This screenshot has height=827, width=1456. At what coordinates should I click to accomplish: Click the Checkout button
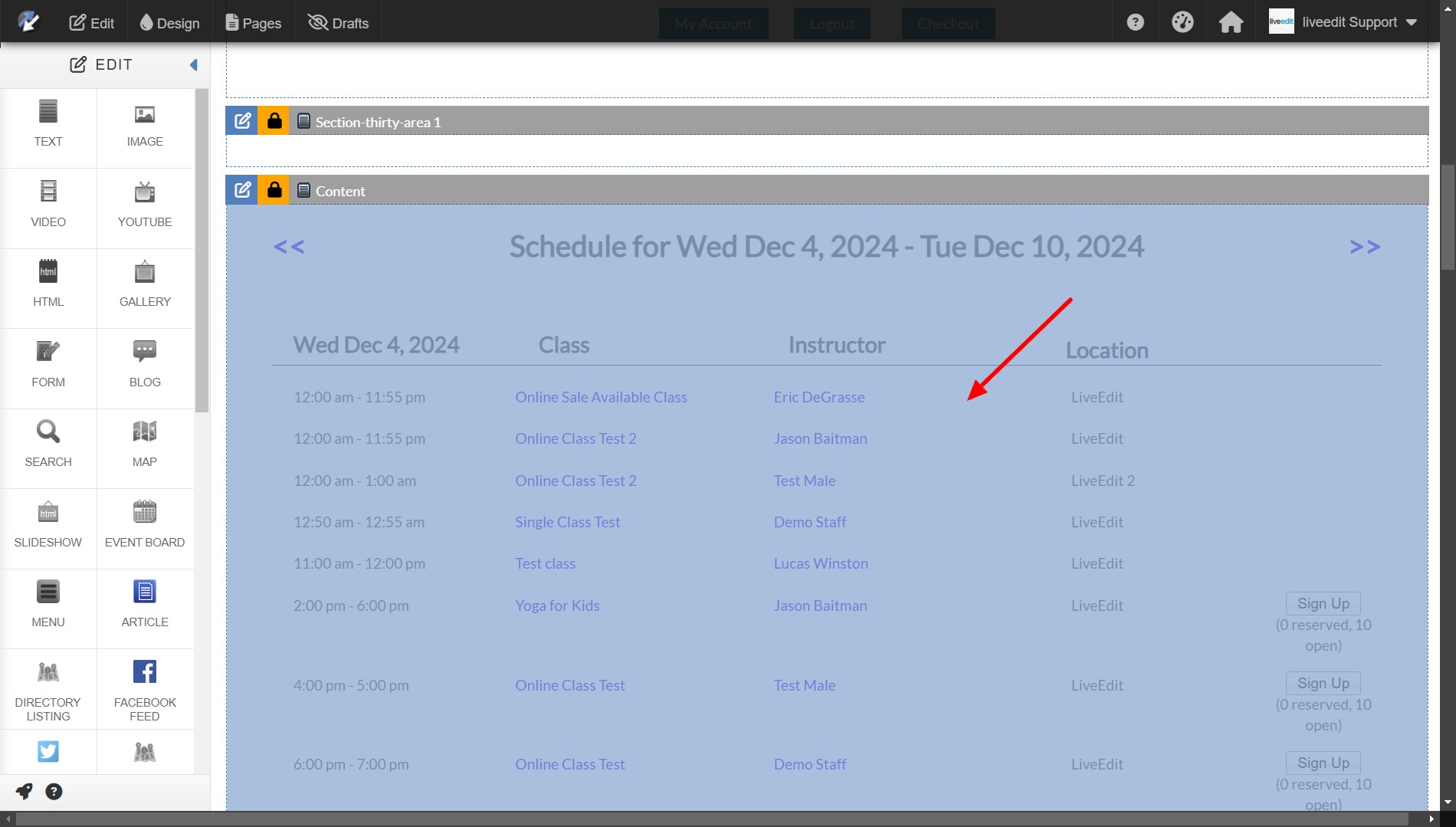pos(948,24)
